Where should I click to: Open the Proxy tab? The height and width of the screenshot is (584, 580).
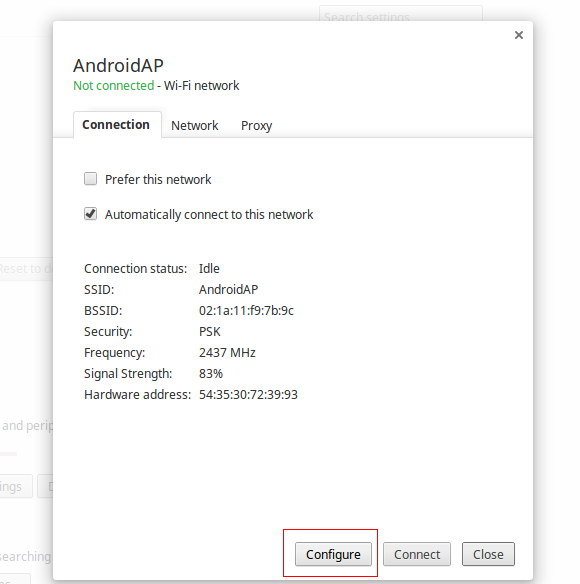click(x=256, y=126)
